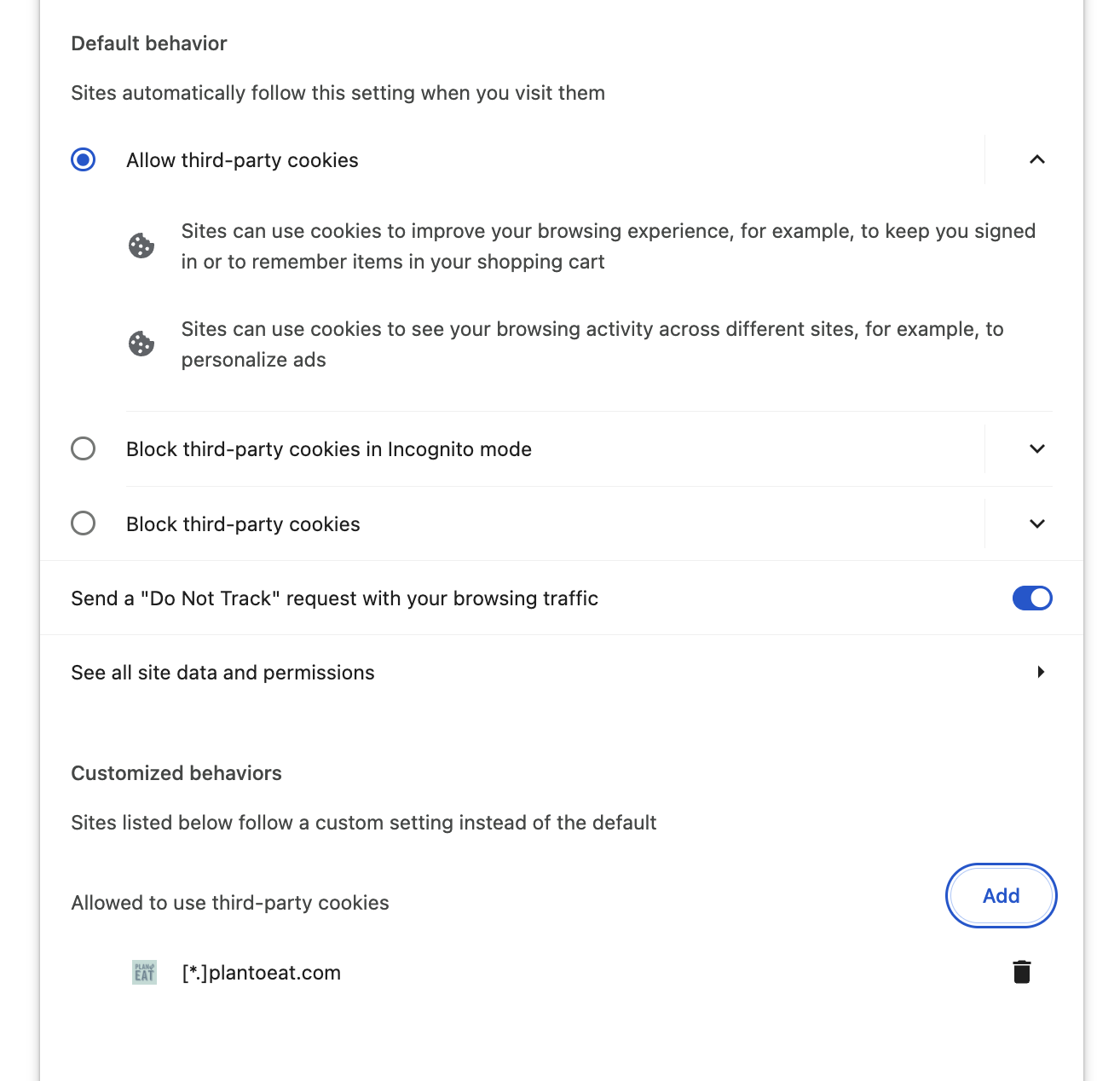Select the Allow third-party cookies radio button
Screen dimensions: 1120x1081
(84, 160)
